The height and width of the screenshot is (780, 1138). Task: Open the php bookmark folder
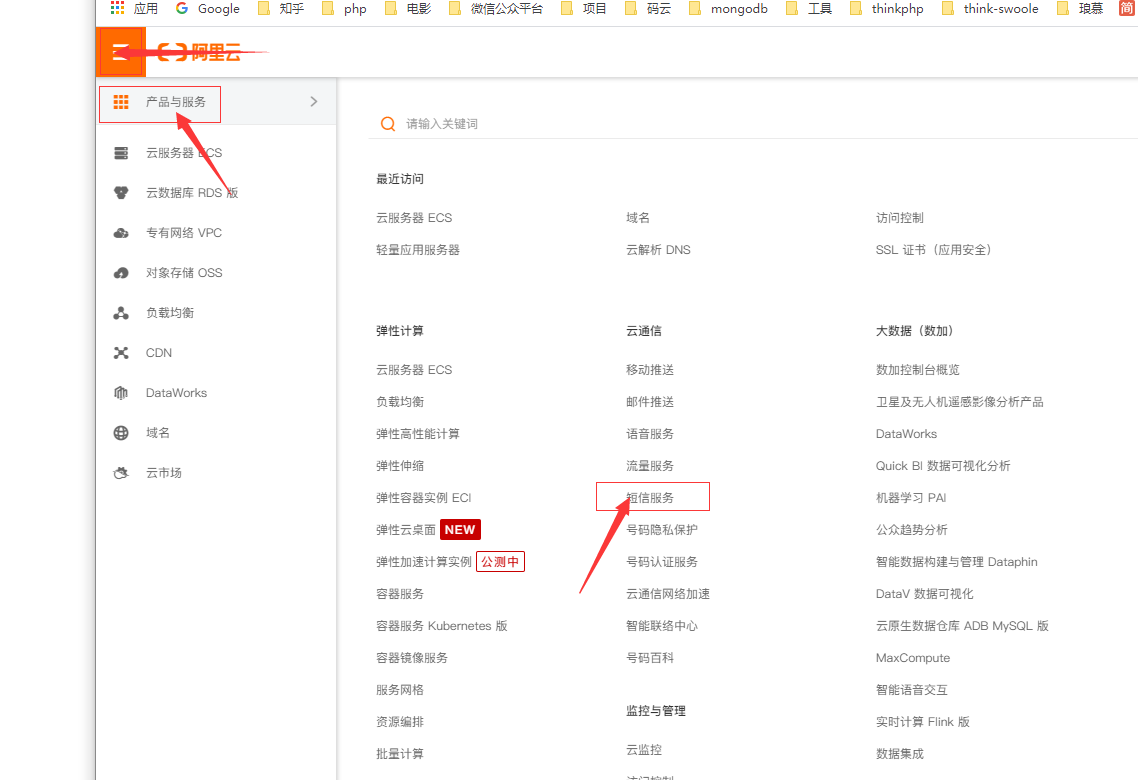point(345,9)
